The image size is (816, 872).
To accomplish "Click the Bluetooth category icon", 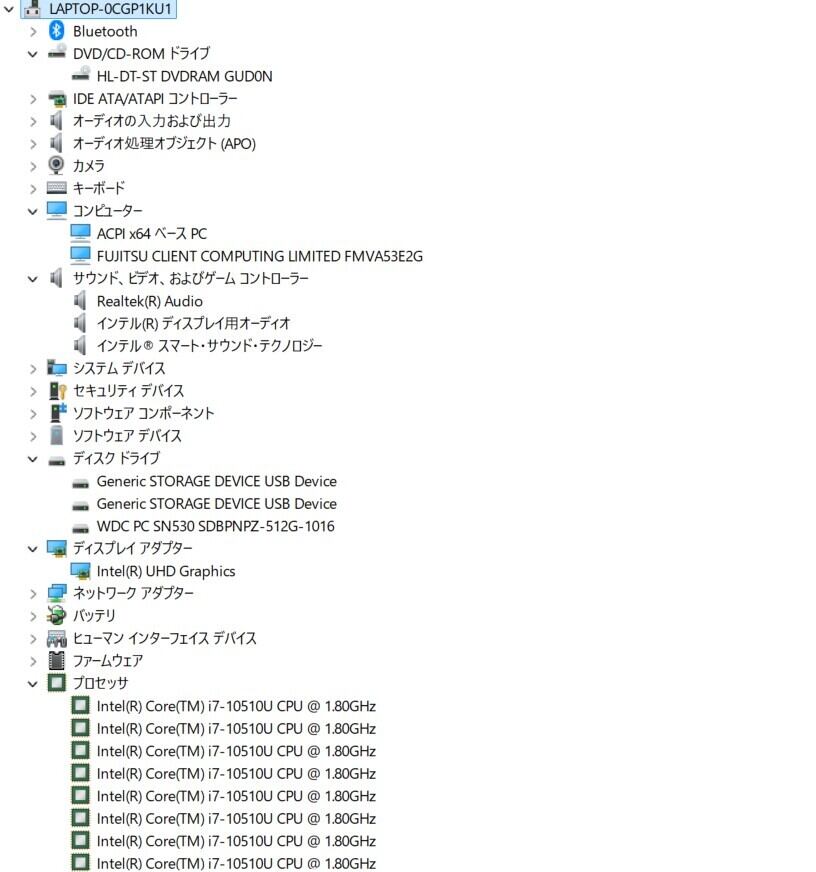I will pos(56,31).
